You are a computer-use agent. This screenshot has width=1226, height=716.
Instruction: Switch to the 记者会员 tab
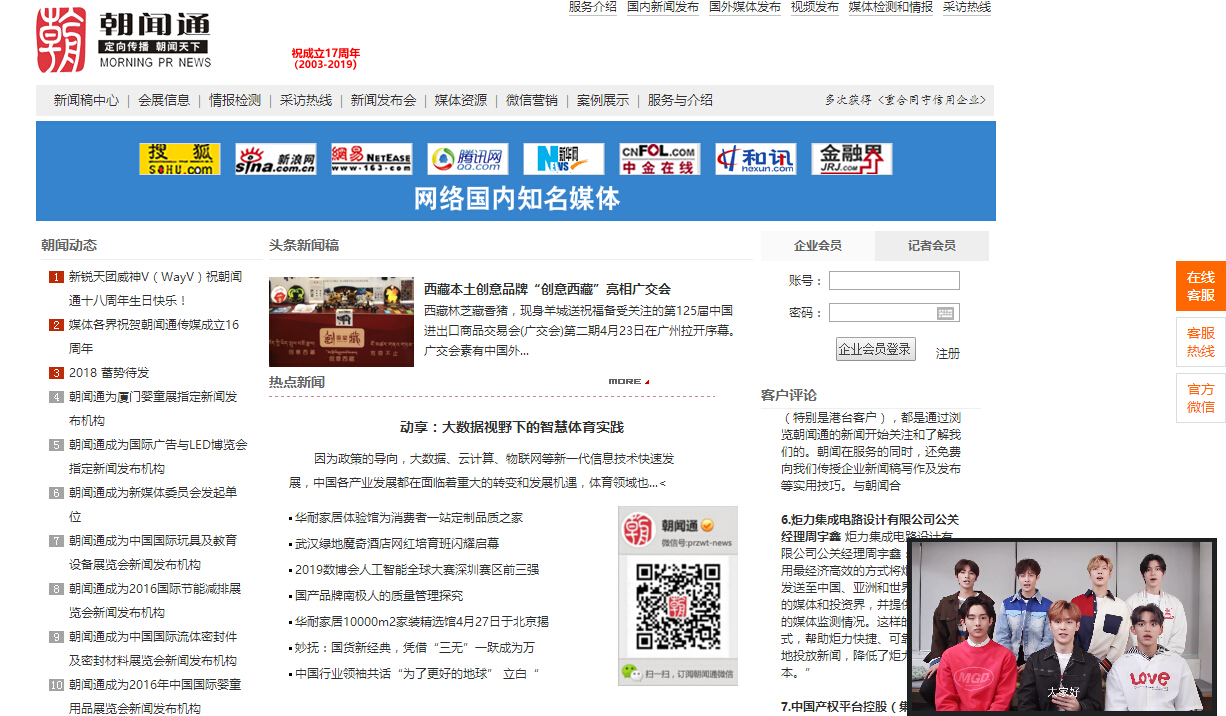(931, 246)
